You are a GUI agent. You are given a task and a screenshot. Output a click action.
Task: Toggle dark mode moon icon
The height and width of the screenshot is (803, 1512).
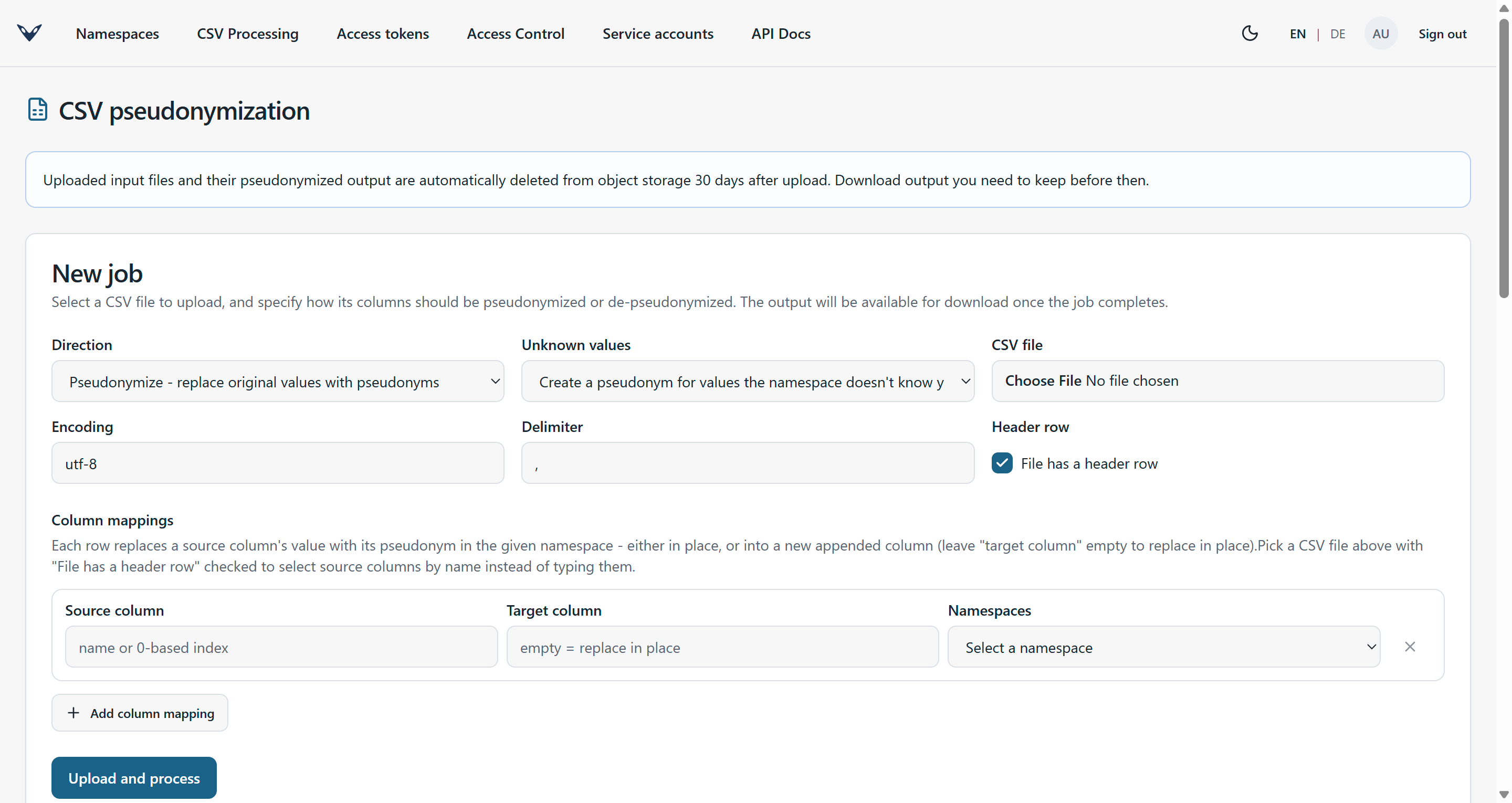[x=1249, y=34]
